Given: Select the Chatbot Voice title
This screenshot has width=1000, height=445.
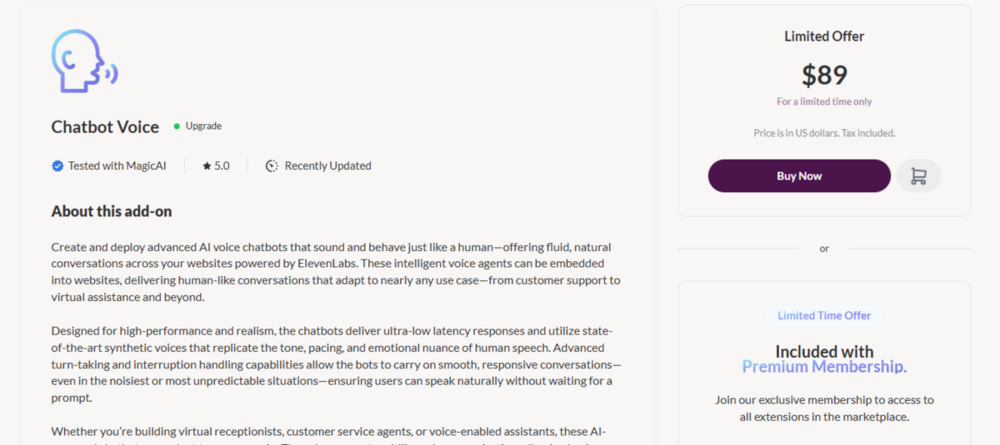Looking at the screenshot, I should tap(105, 127).
